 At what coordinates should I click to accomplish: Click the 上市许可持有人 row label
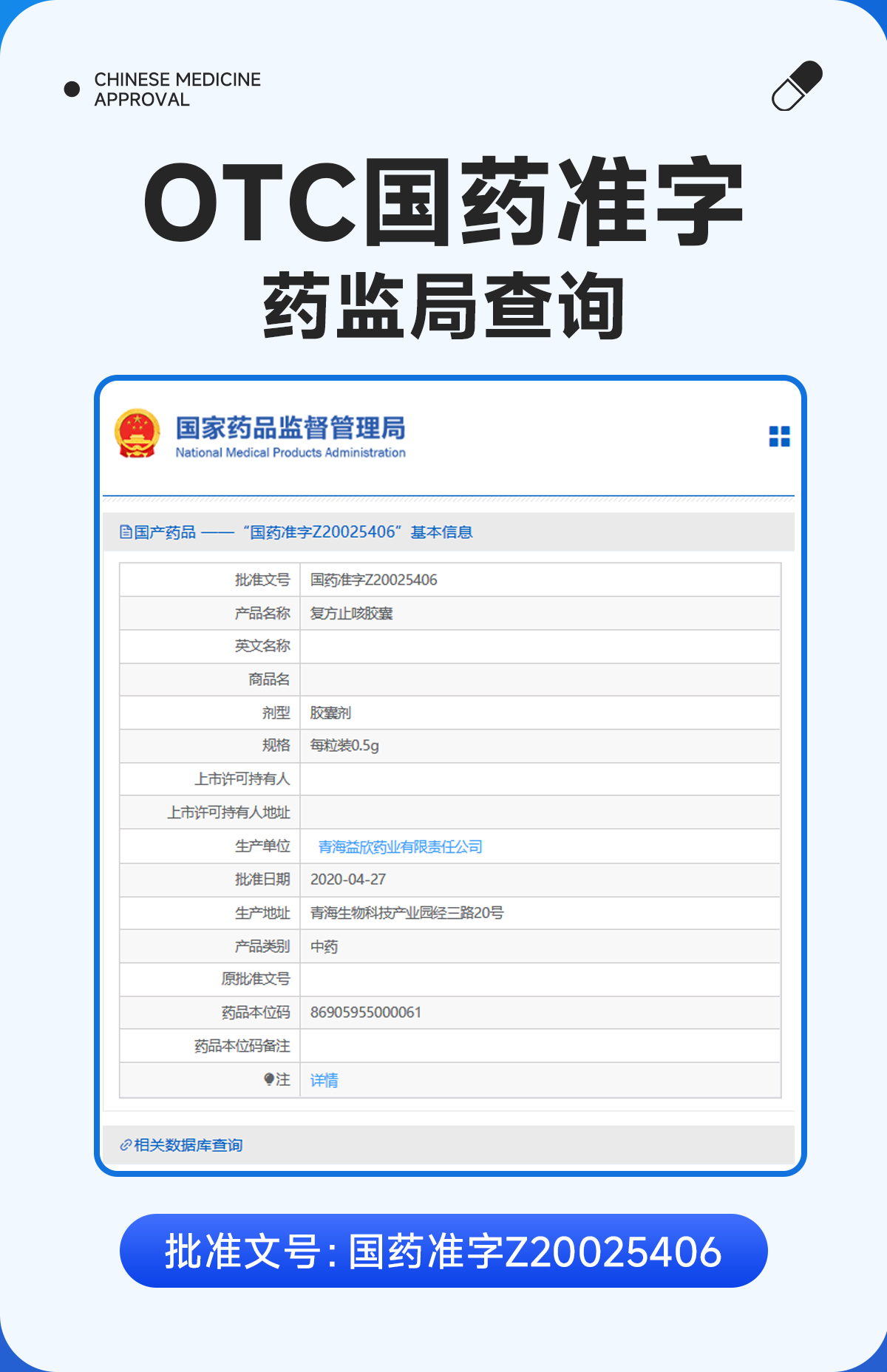tap(242, 778)
